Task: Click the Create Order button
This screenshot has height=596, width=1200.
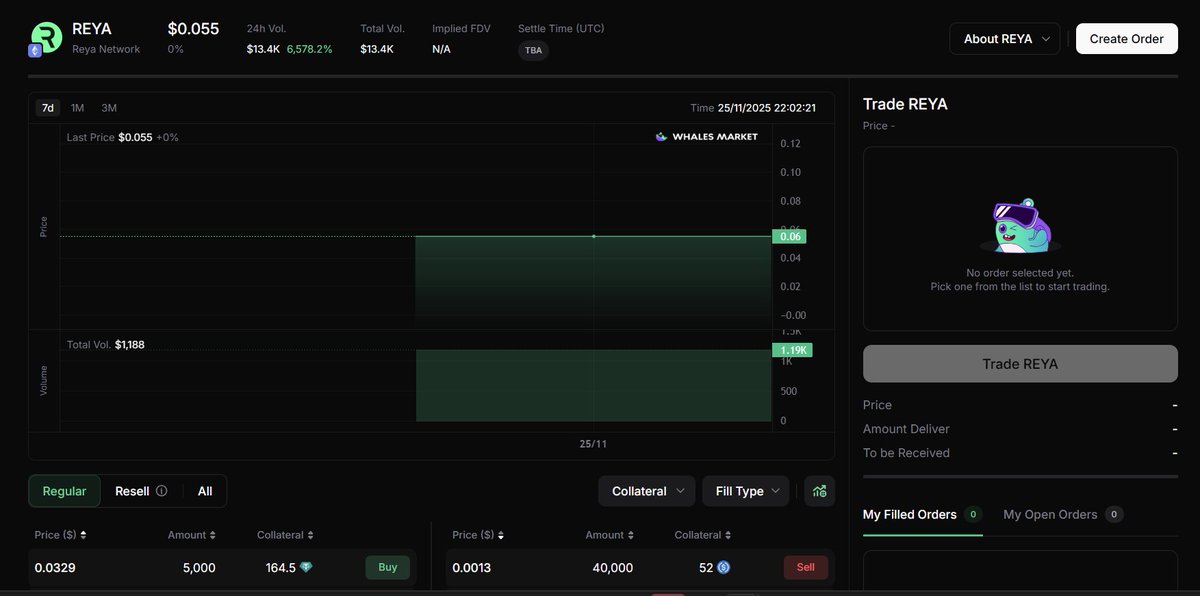Action: coord(1127,39)
